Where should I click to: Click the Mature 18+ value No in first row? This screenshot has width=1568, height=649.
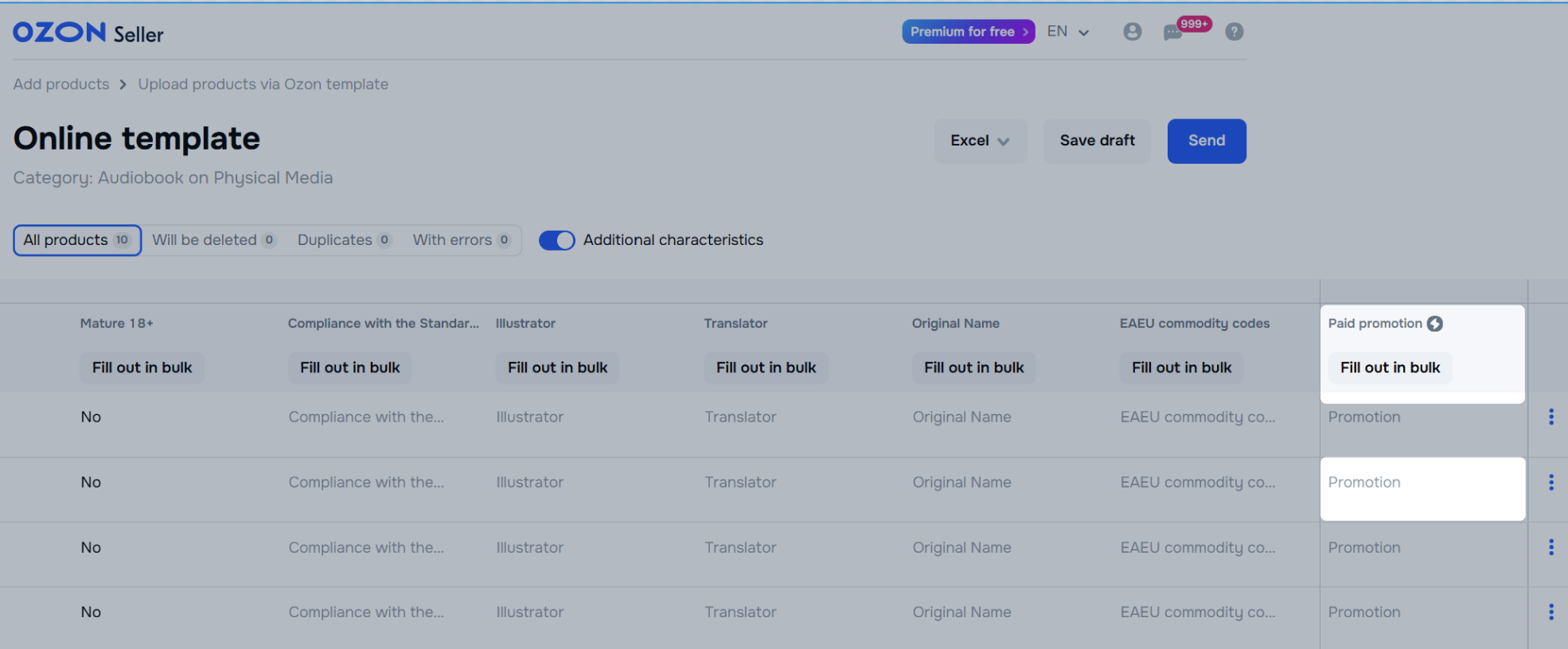point(91,417)
